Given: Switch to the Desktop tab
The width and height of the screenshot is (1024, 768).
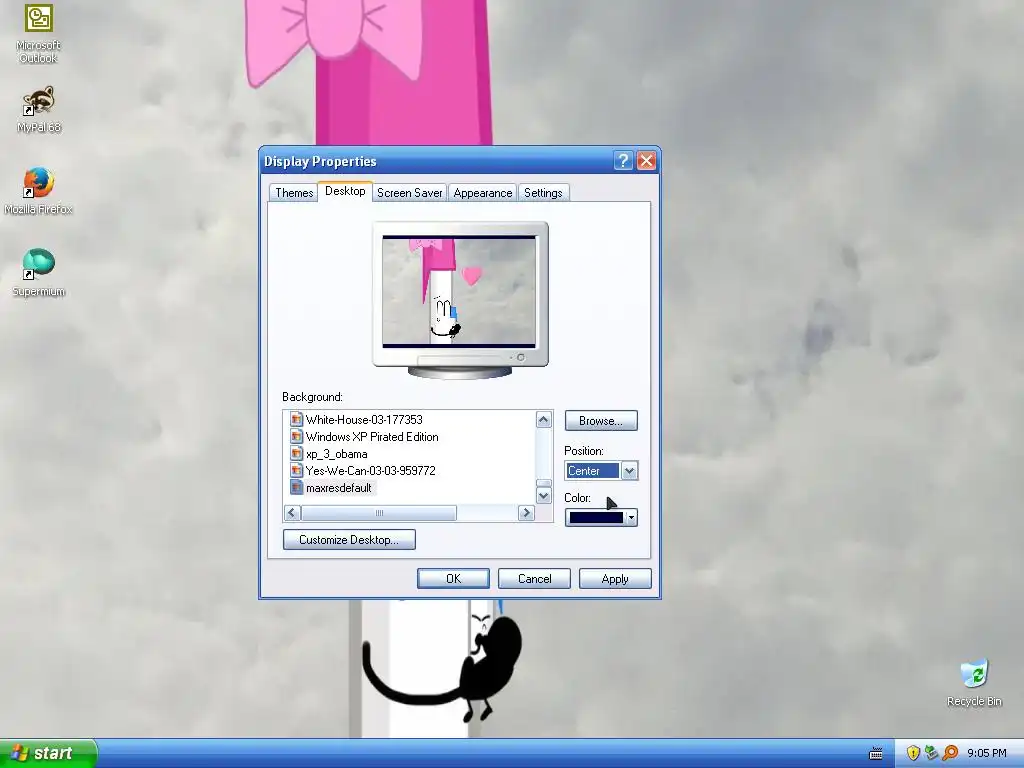Looking at the screenshot, I should [345, 191].
